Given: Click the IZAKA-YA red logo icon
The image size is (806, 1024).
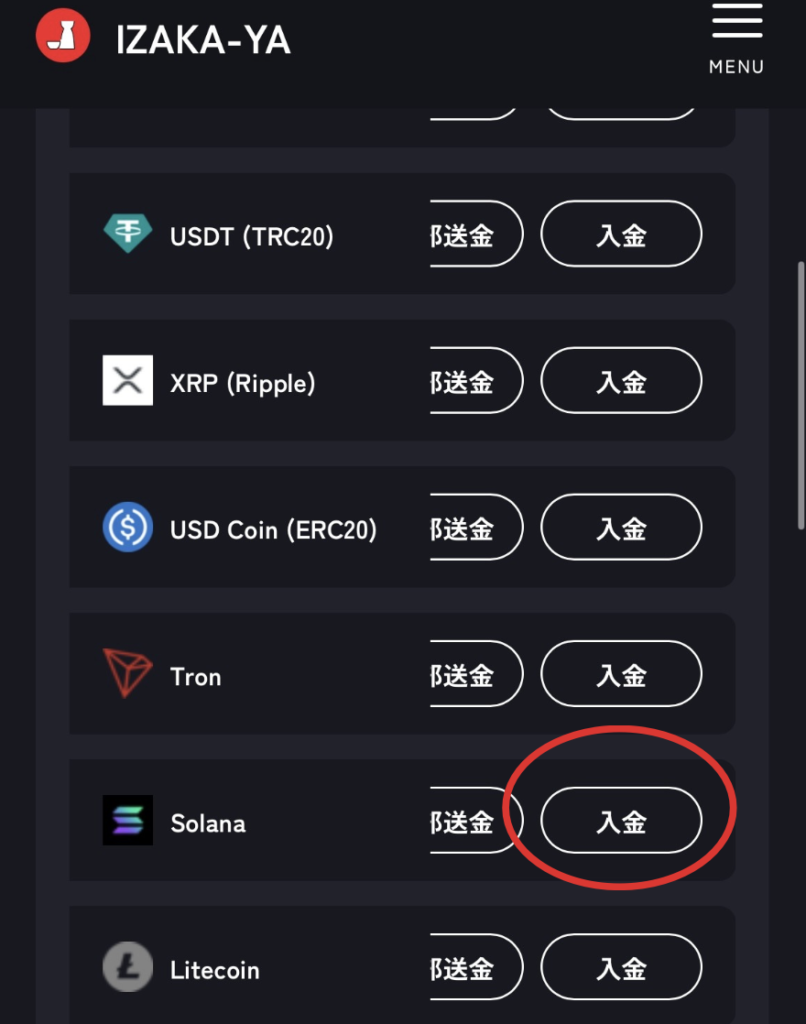Looking at the screenshot, I should click(x=62, y=38).
